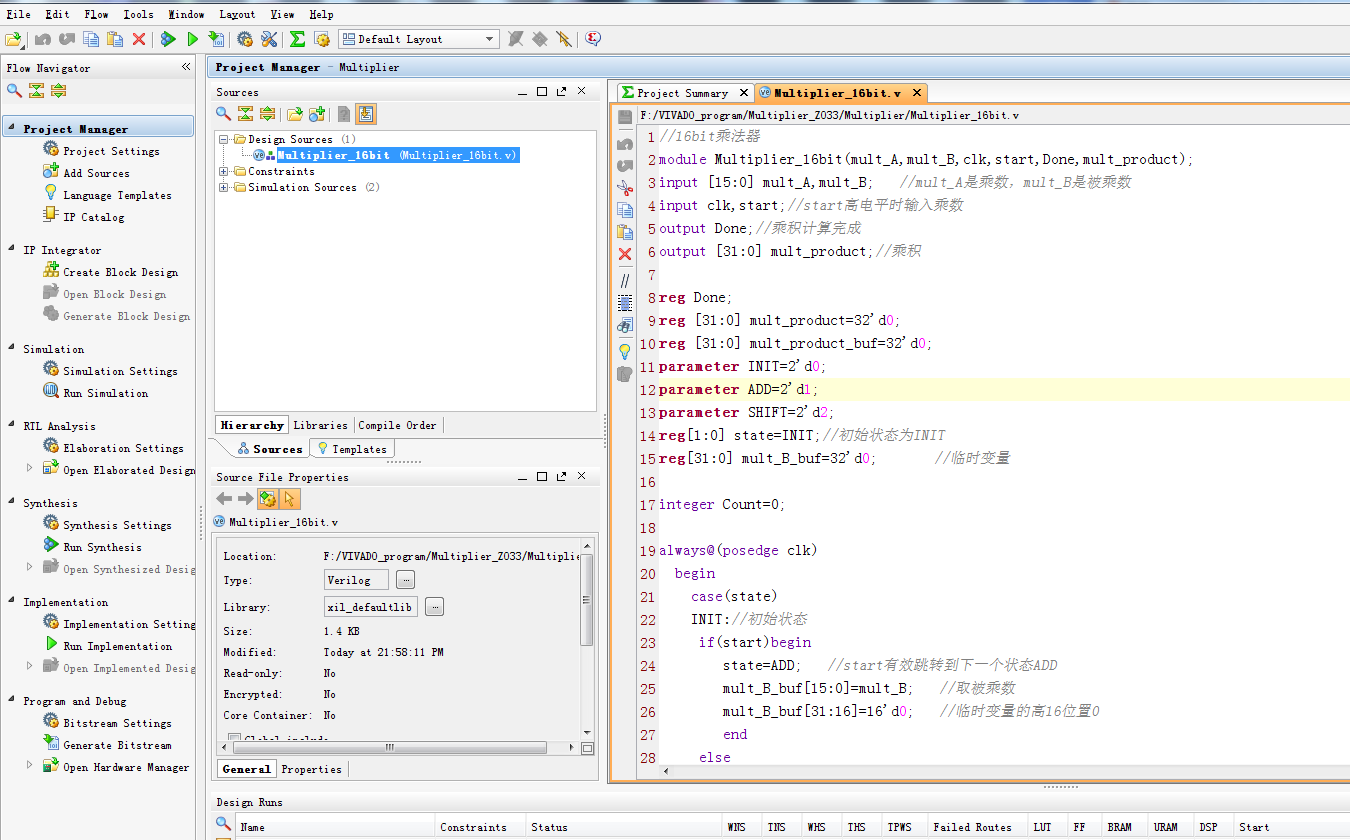Switch to the Compile Order tab

[x=397, y=425]
